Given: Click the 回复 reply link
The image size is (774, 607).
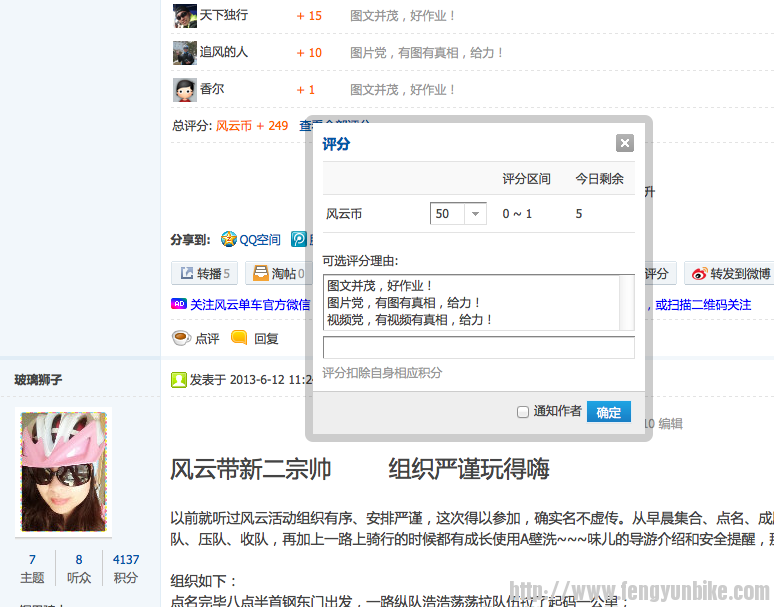Looking at the screenshot, I should (266, 339).
